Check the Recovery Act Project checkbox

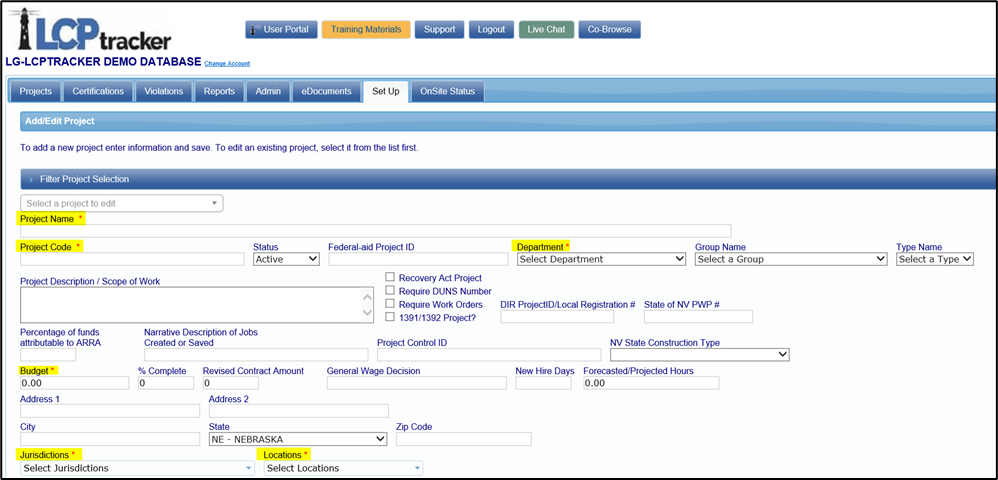390,278
